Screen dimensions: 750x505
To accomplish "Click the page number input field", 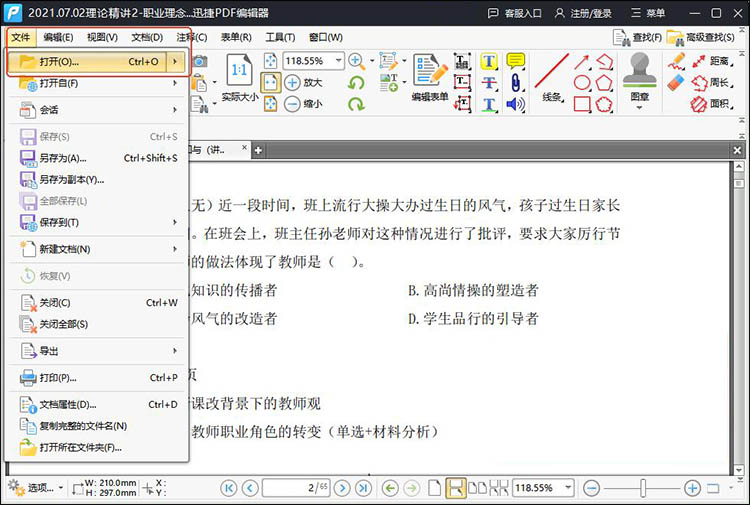I will click(x=296, y=488).
